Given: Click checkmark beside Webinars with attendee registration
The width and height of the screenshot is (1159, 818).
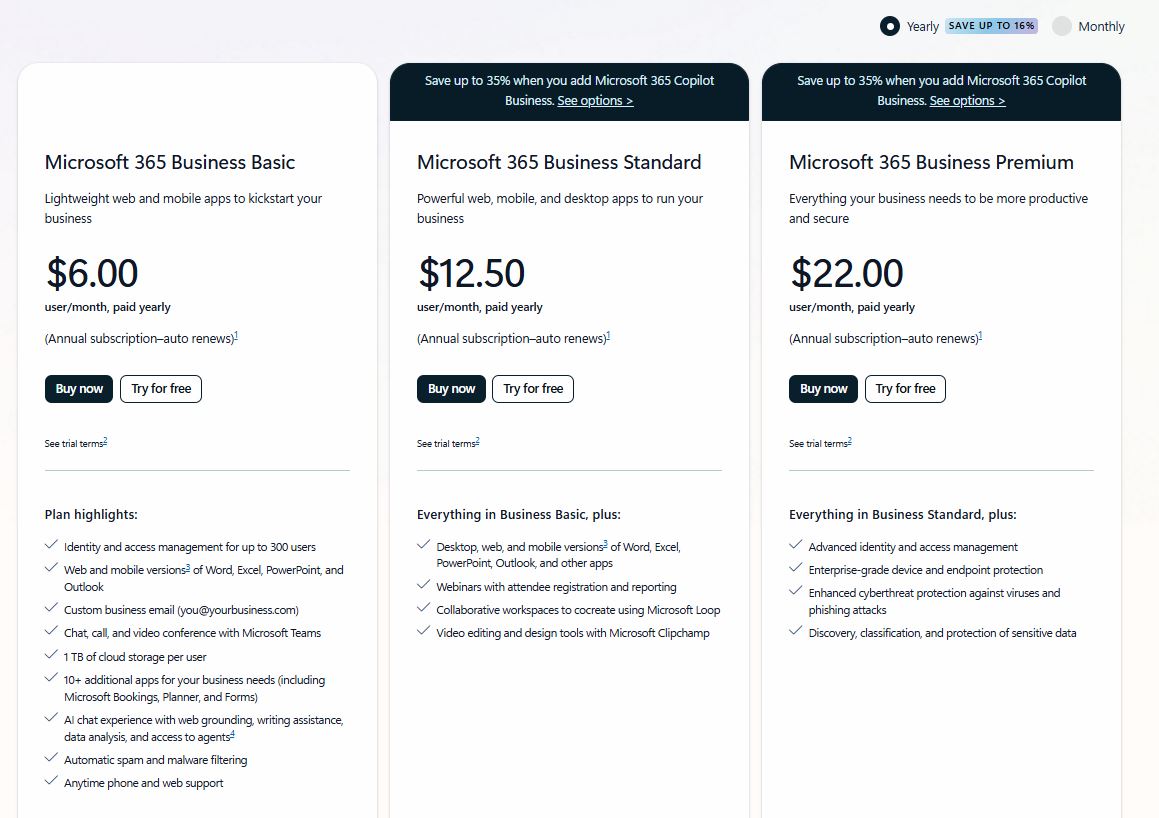Looking at the screenshot, I should 423,586.
